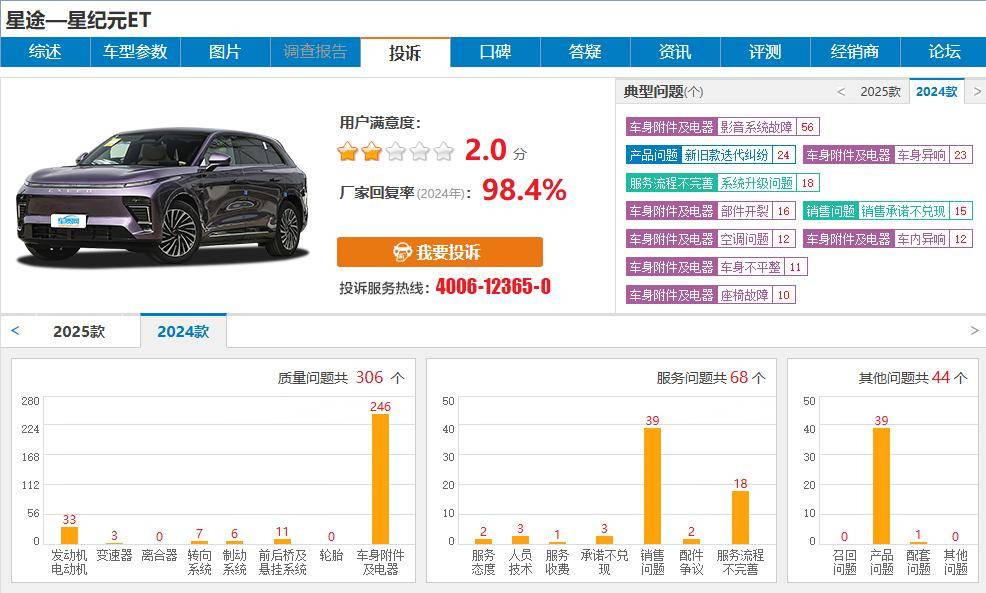This screenshot has height=593, width=986.
Task: Click the 前后桥及悬挂系统 11 bar
Action: pos(282,541)
